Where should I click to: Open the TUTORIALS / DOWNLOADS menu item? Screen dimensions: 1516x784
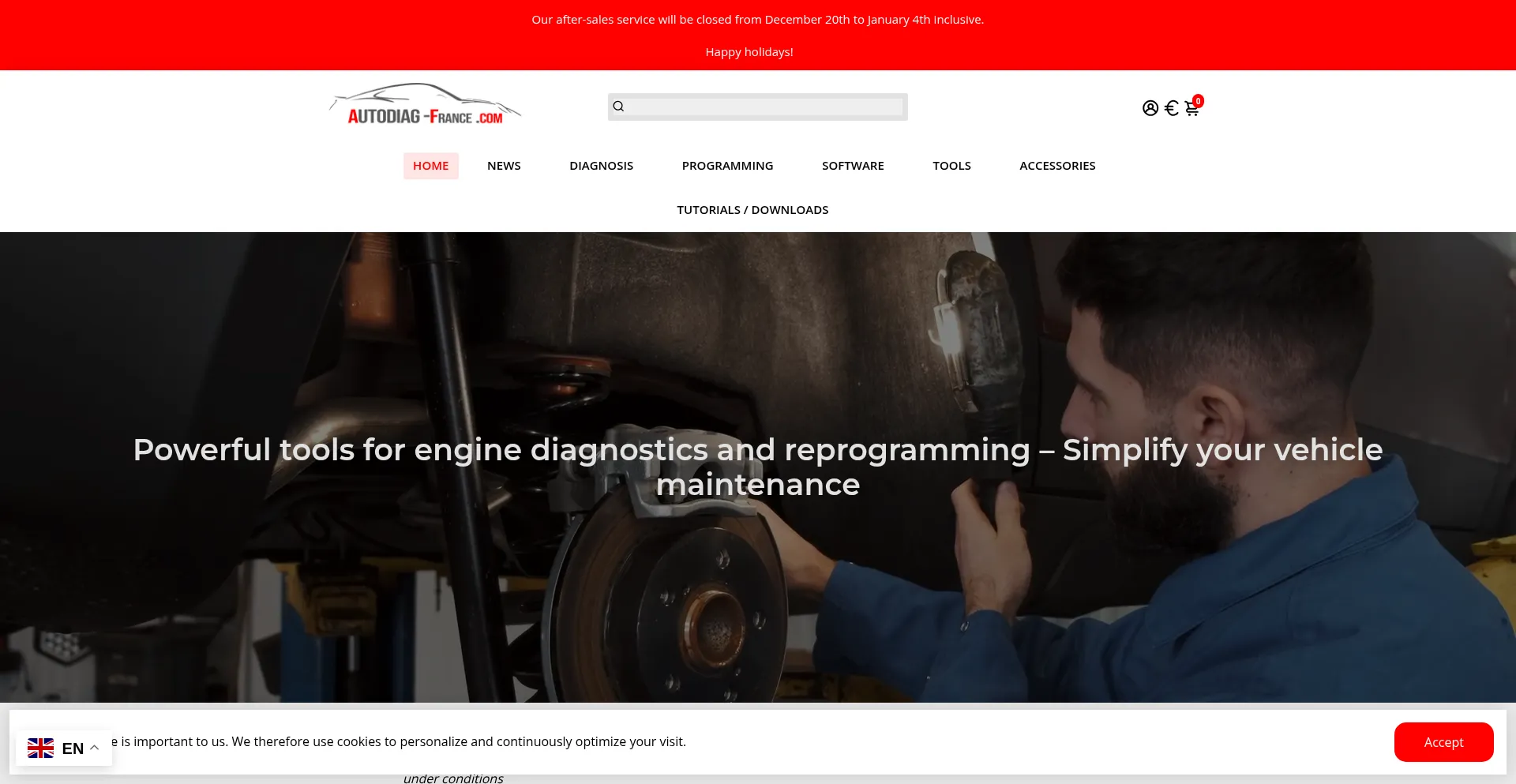point(752,209)
